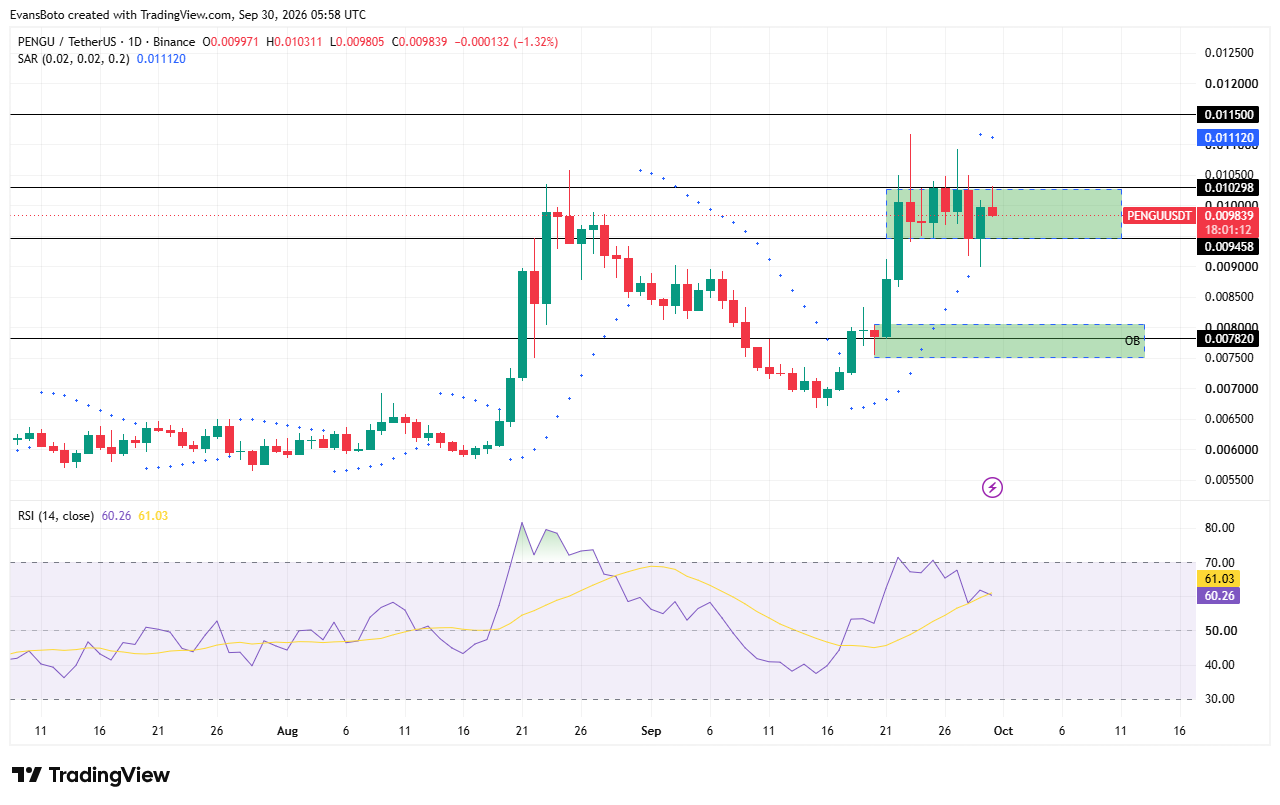This screenshot has width=1280, height=805.
Task: Select the 0.009458 support level label
Action: pos(1227,246)
